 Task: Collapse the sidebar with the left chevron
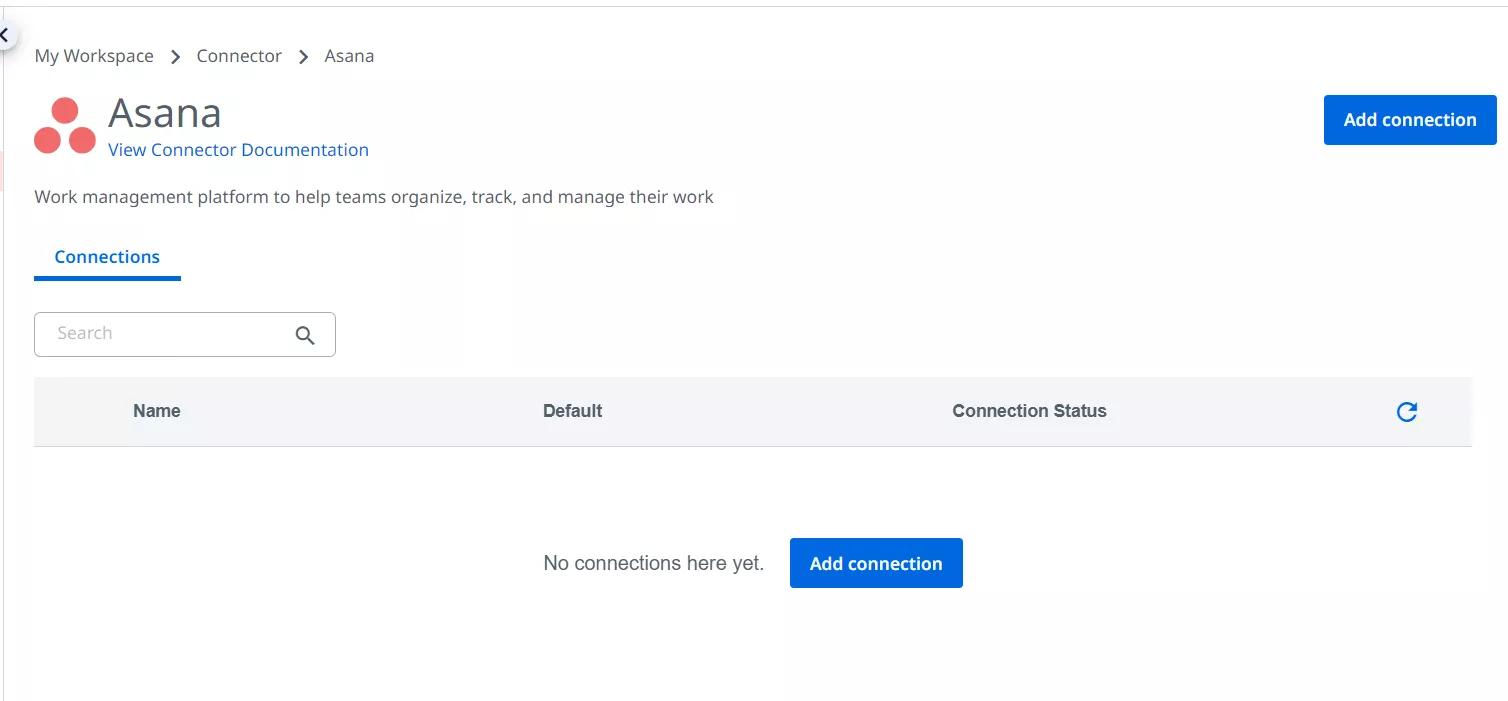(5, 35)
